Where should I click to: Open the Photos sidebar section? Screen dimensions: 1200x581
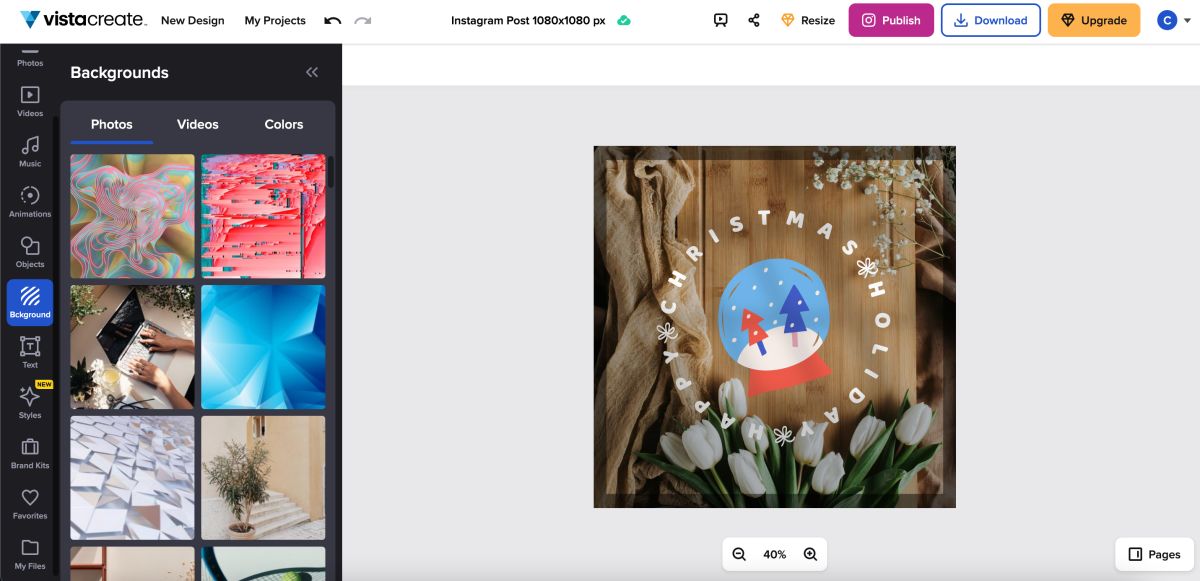pos(30,58)
